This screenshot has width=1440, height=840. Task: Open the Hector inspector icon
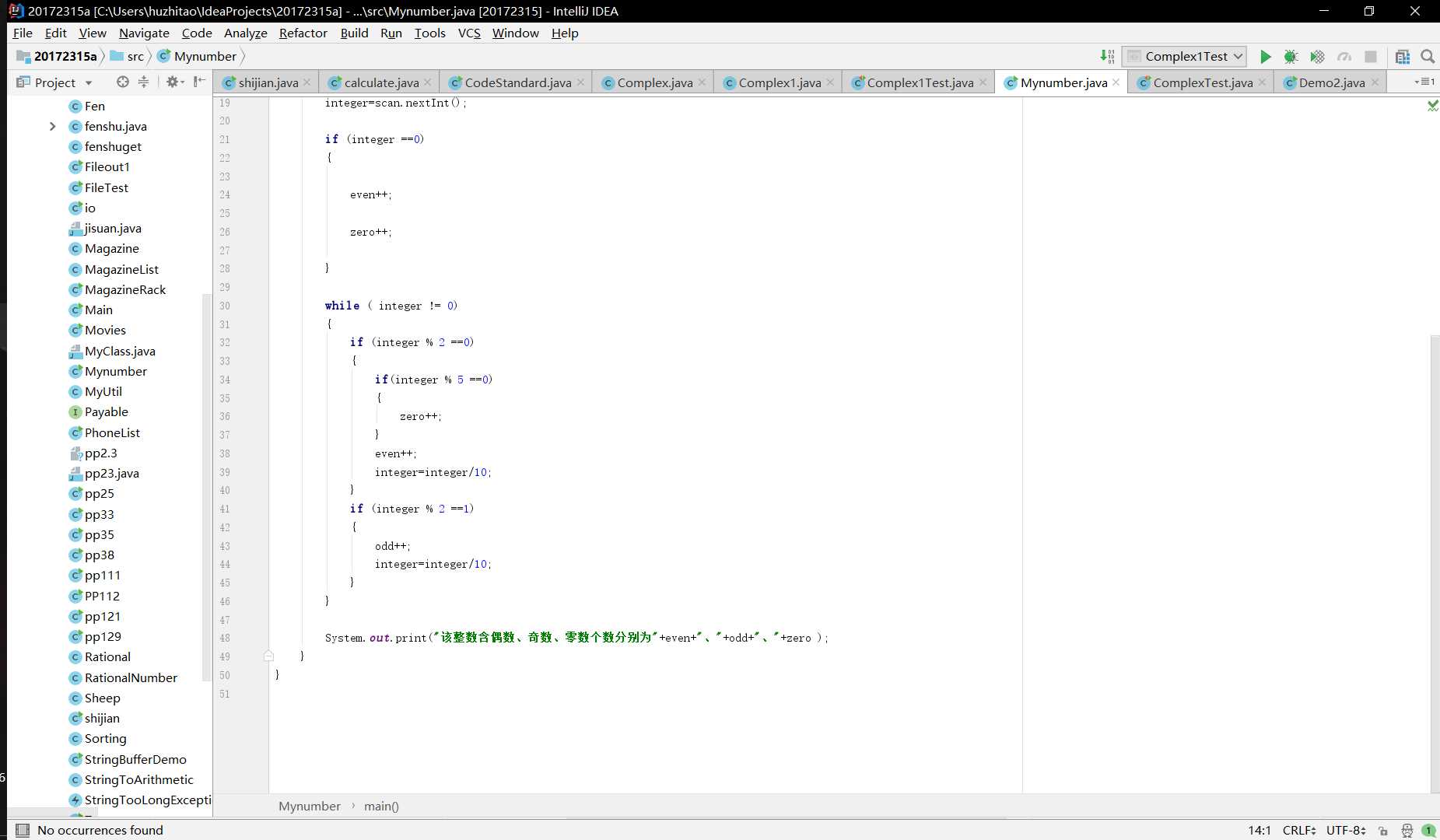coord(1407,831)
